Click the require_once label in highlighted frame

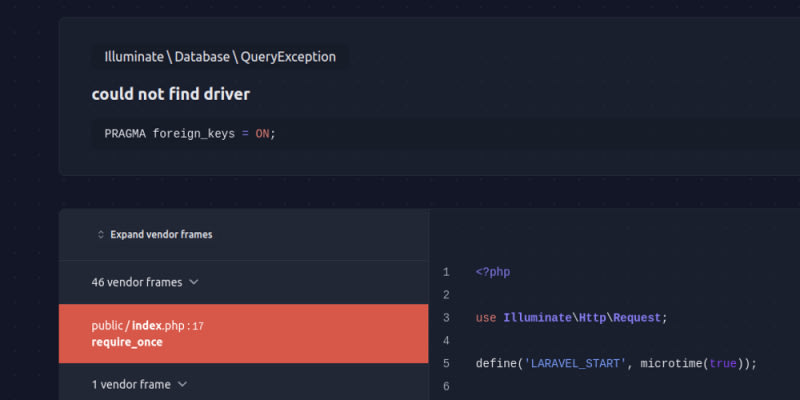pyautogui.click(x=127, y=342)
